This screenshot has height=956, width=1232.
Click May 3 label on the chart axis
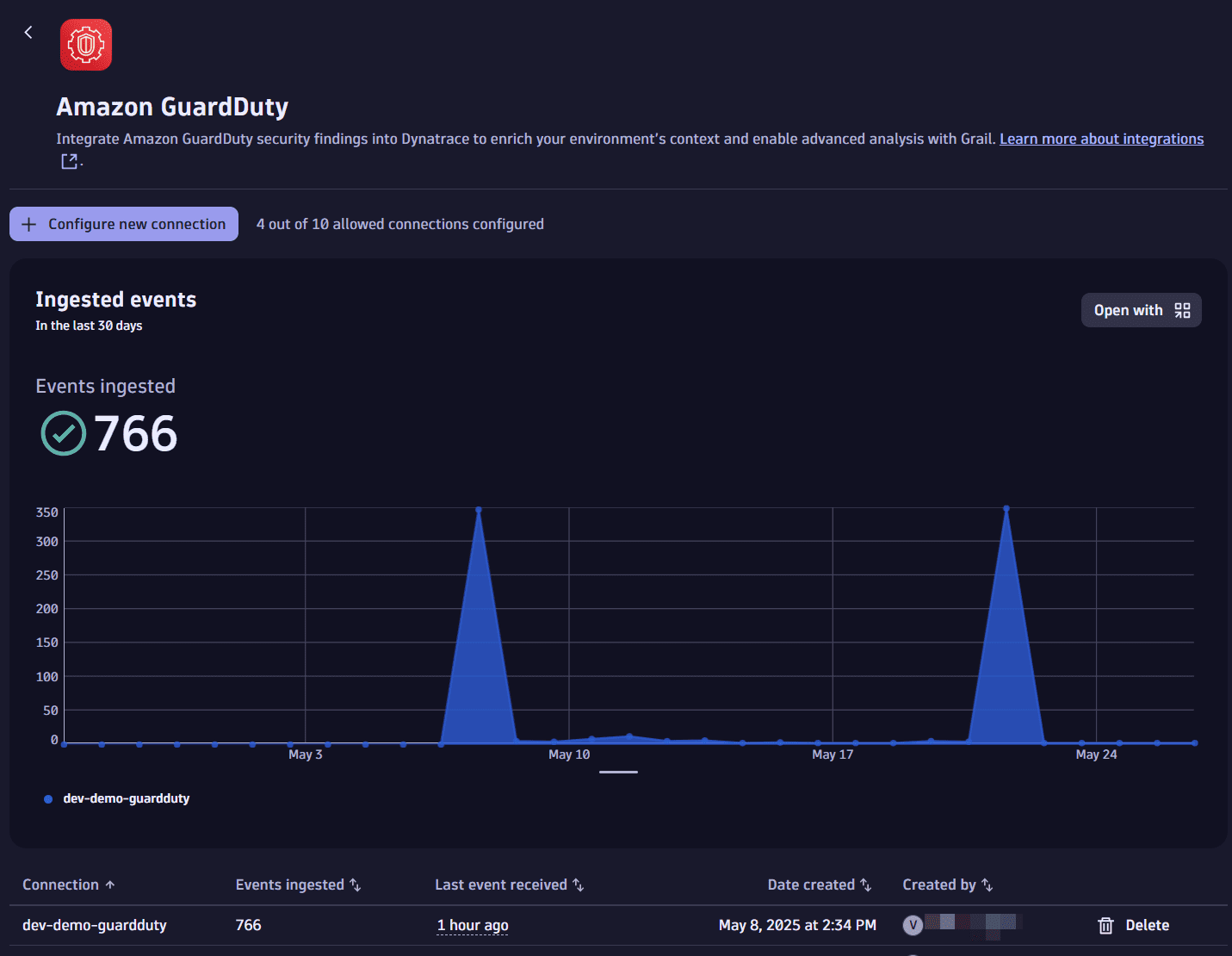(x=306, y=754)
